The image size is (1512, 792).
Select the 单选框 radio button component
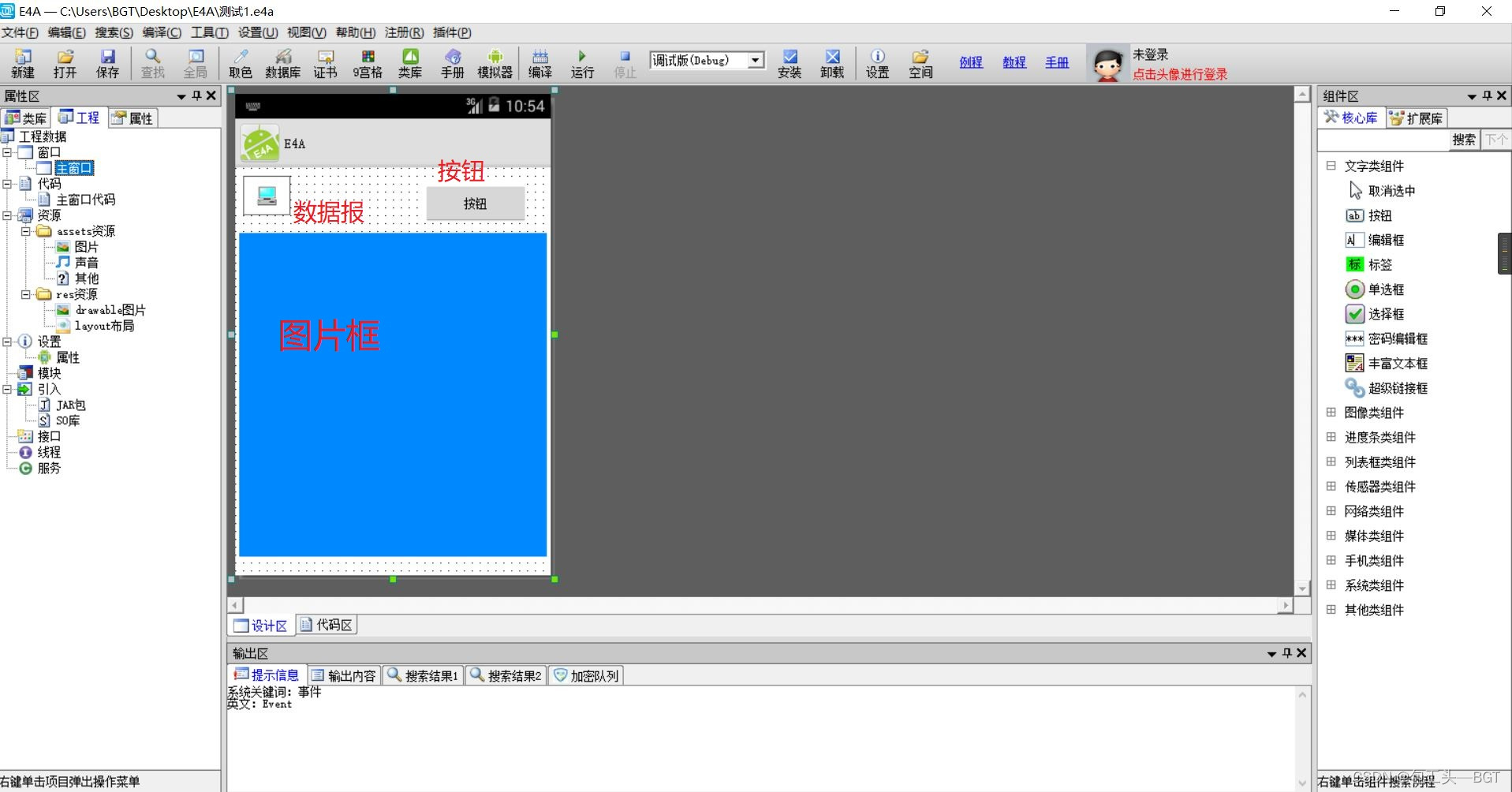pyautogui.click(x=1375, y=290)
